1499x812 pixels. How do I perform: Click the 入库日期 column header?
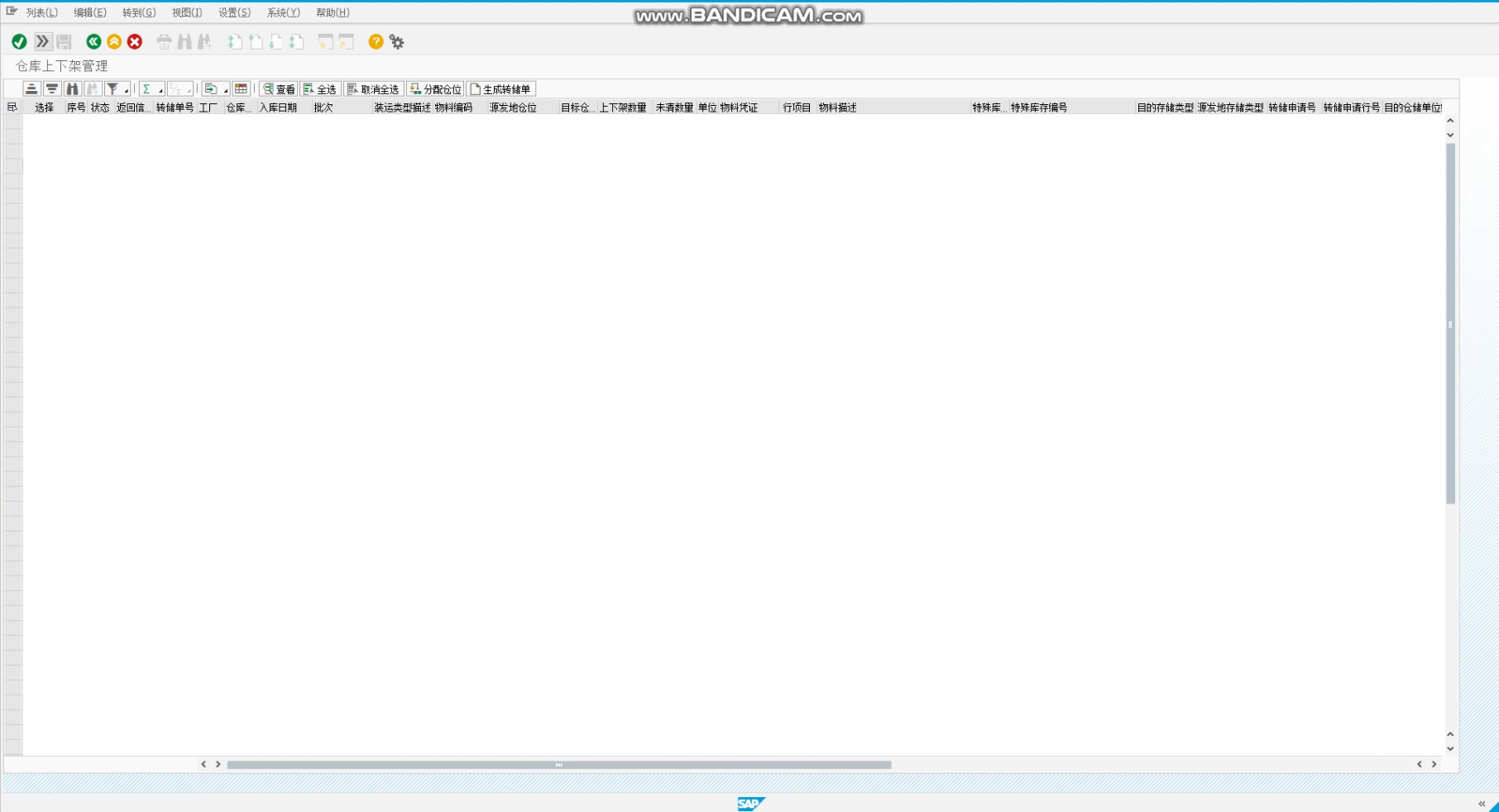click(x=278, y=107)
